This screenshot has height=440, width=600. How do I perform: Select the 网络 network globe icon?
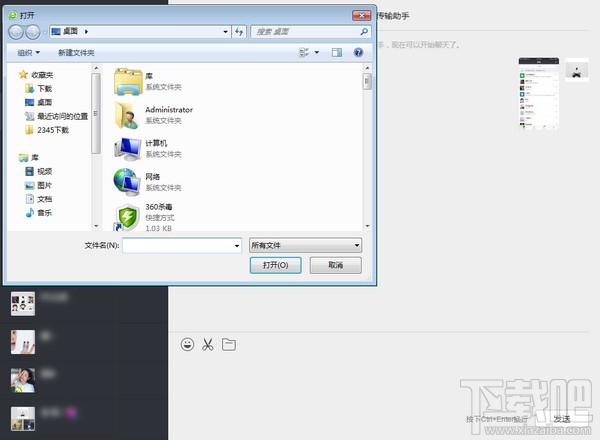click(x=127, y=182)
